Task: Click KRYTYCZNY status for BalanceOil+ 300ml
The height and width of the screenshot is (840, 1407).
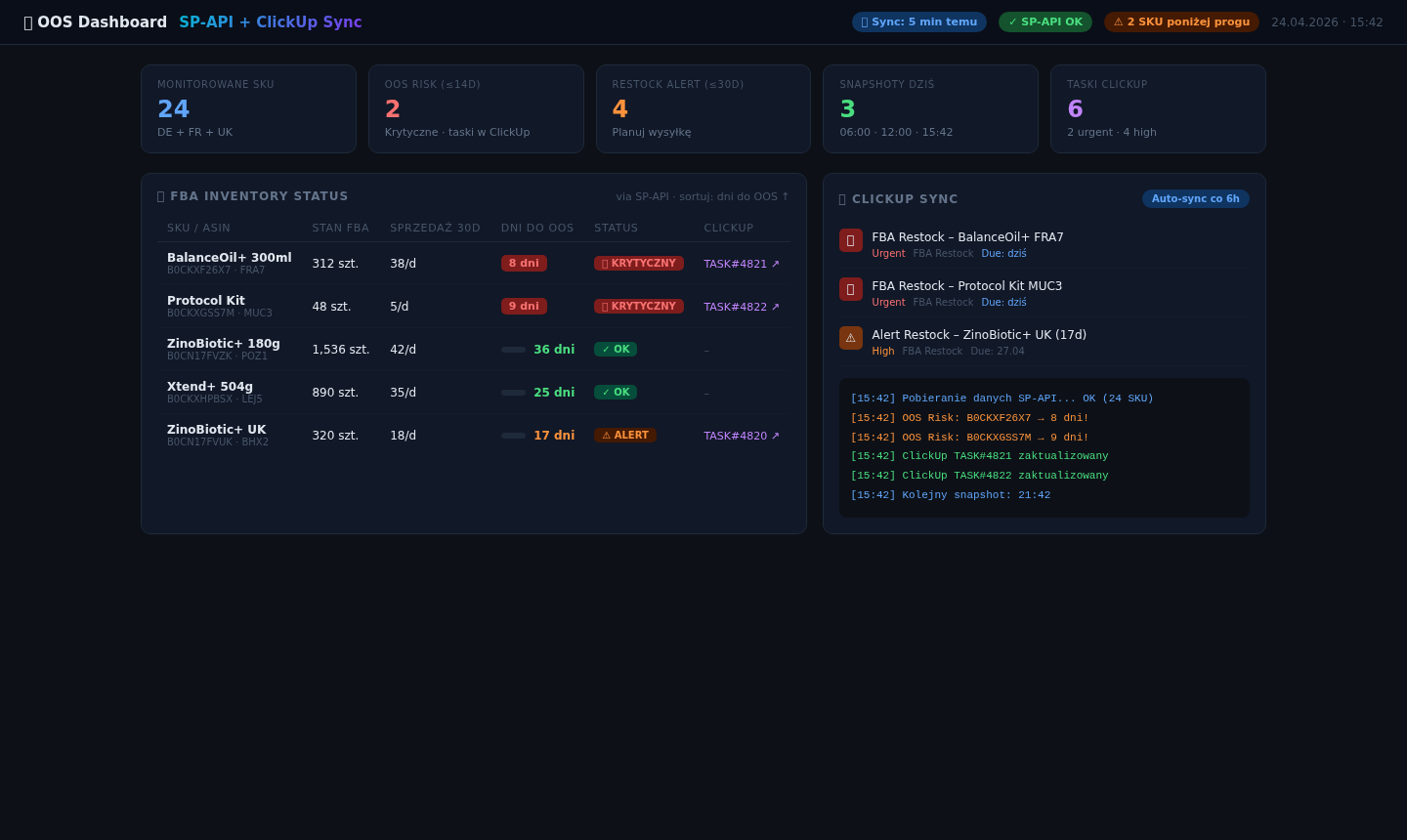Action: click(639, 264)
